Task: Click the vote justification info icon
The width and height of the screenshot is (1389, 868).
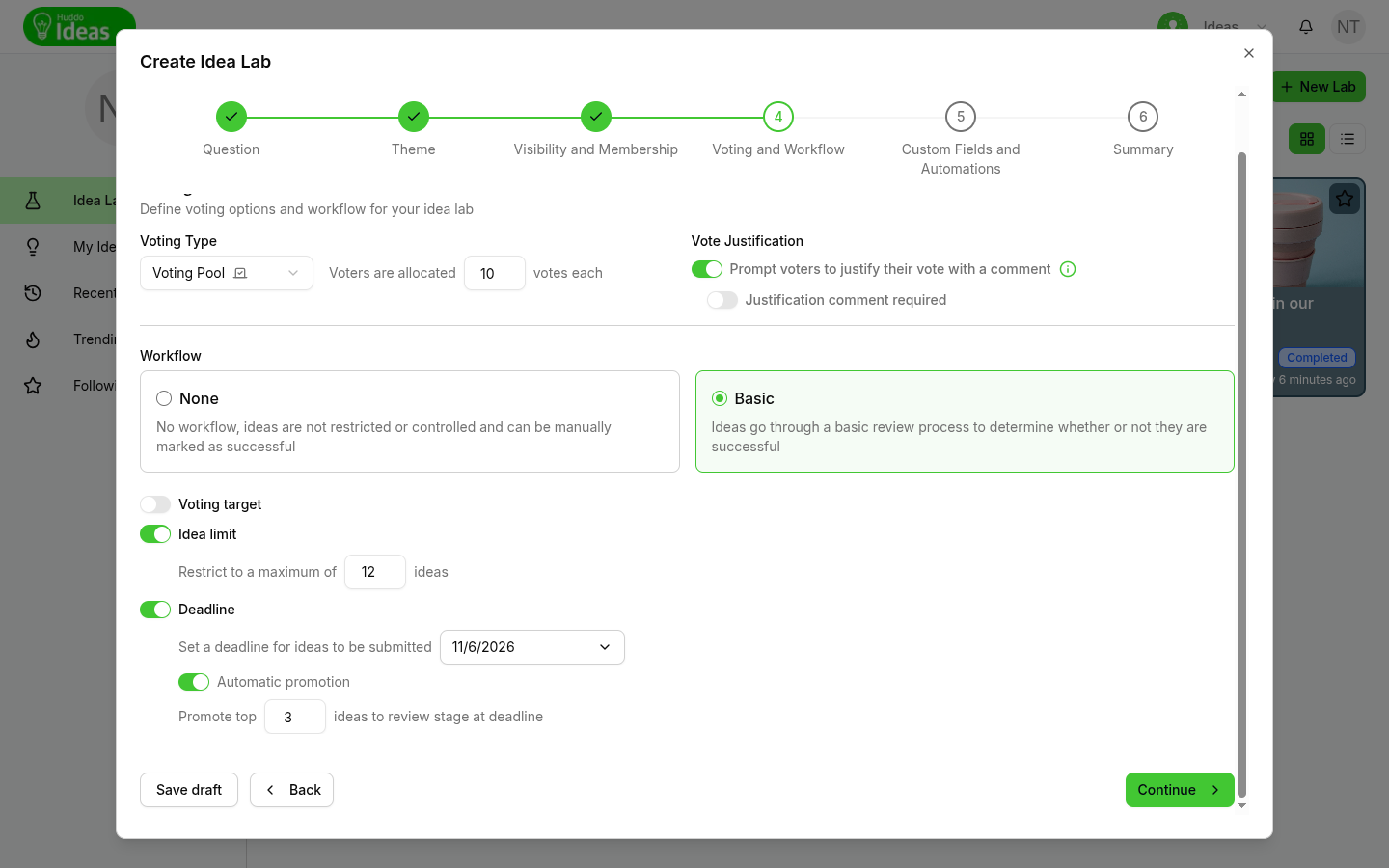Action: click(1068, 269)
